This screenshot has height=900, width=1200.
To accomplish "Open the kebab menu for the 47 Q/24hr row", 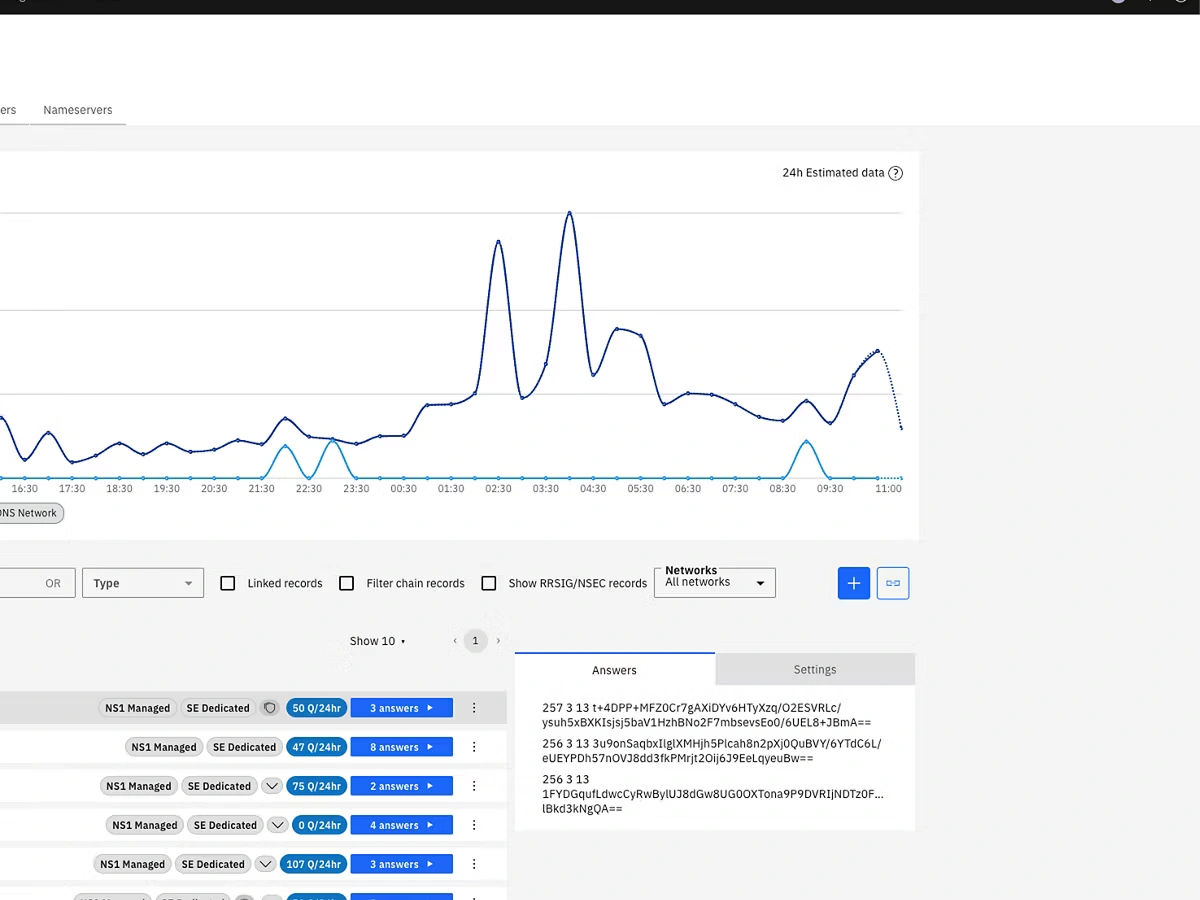I will 474,747.
